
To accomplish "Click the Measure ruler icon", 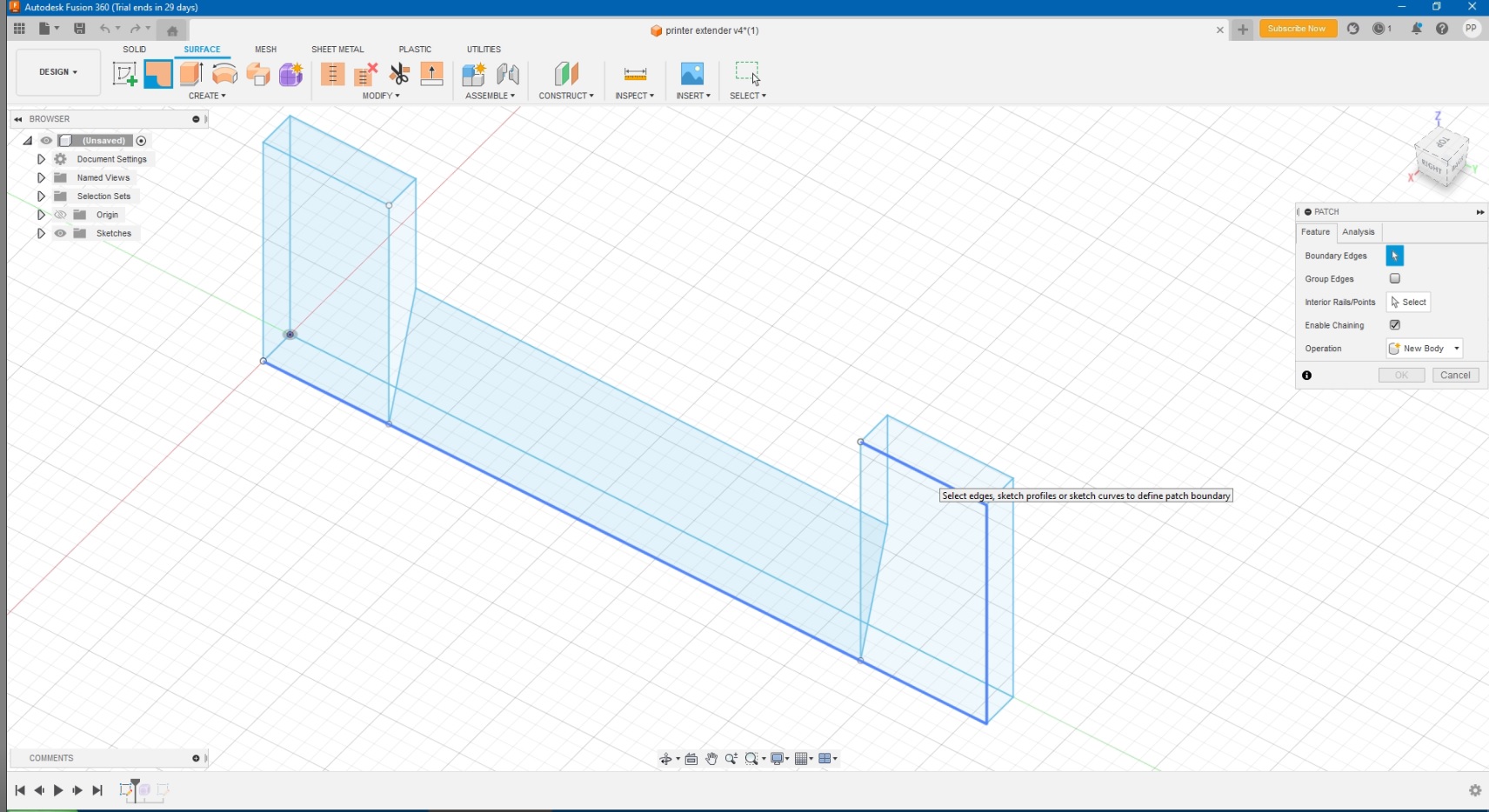I will (635, 74).
